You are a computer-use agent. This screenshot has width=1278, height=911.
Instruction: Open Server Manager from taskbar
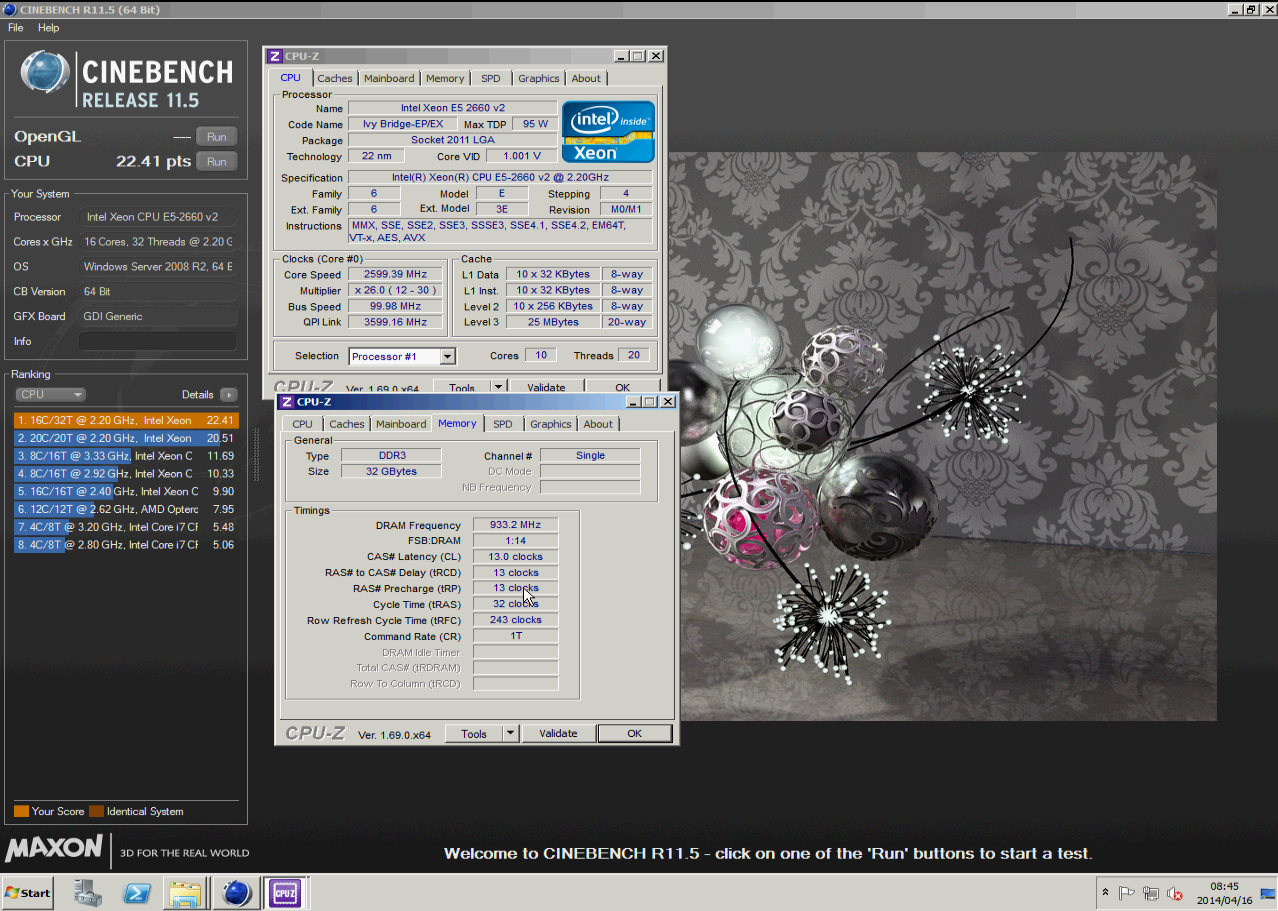click(x=87, y=893)
